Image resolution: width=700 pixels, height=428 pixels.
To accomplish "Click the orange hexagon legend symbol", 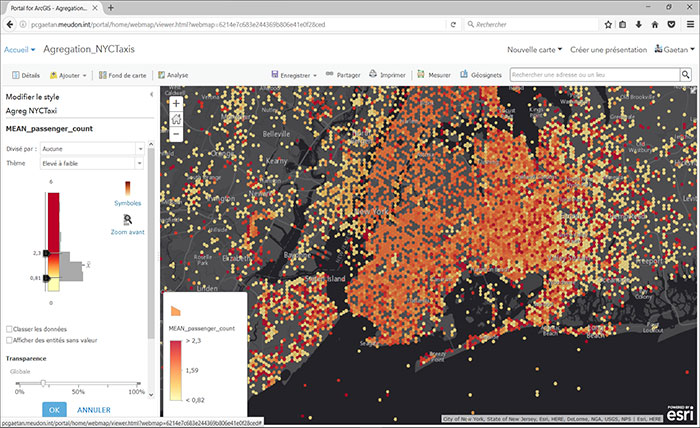I will point(175,311).
